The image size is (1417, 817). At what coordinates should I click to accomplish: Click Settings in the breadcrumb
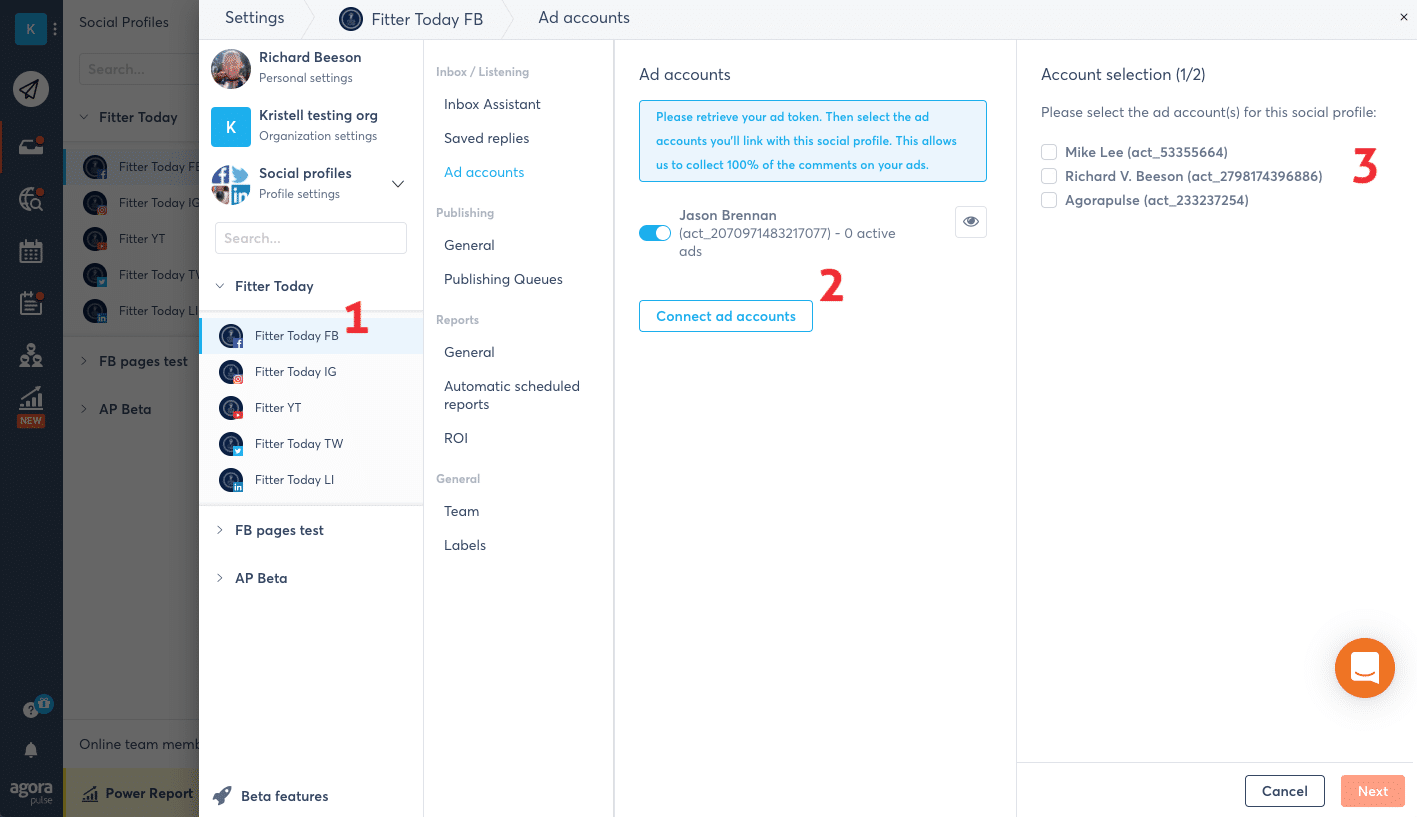[254, 18]
